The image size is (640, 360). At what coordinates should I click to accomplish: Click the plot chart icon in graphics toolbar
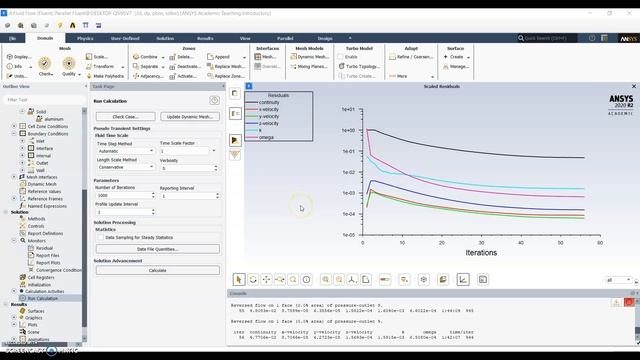(x=463, y=280)
